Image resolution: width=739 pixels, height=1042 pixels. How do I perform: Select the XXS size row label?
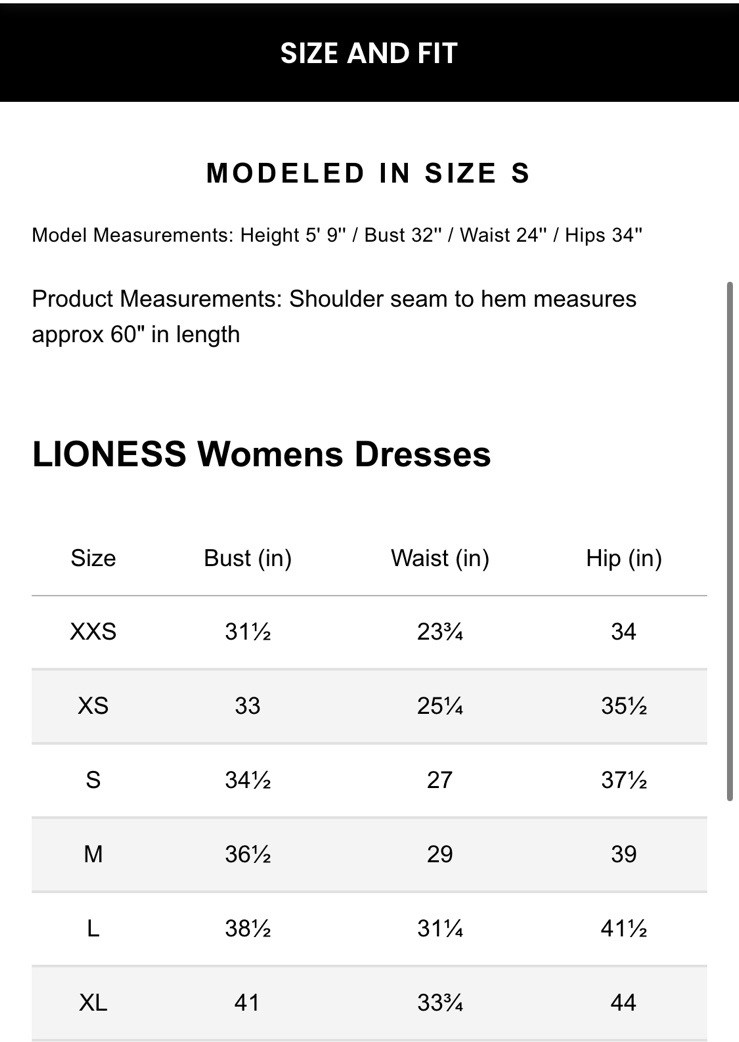tap(93, 632)
